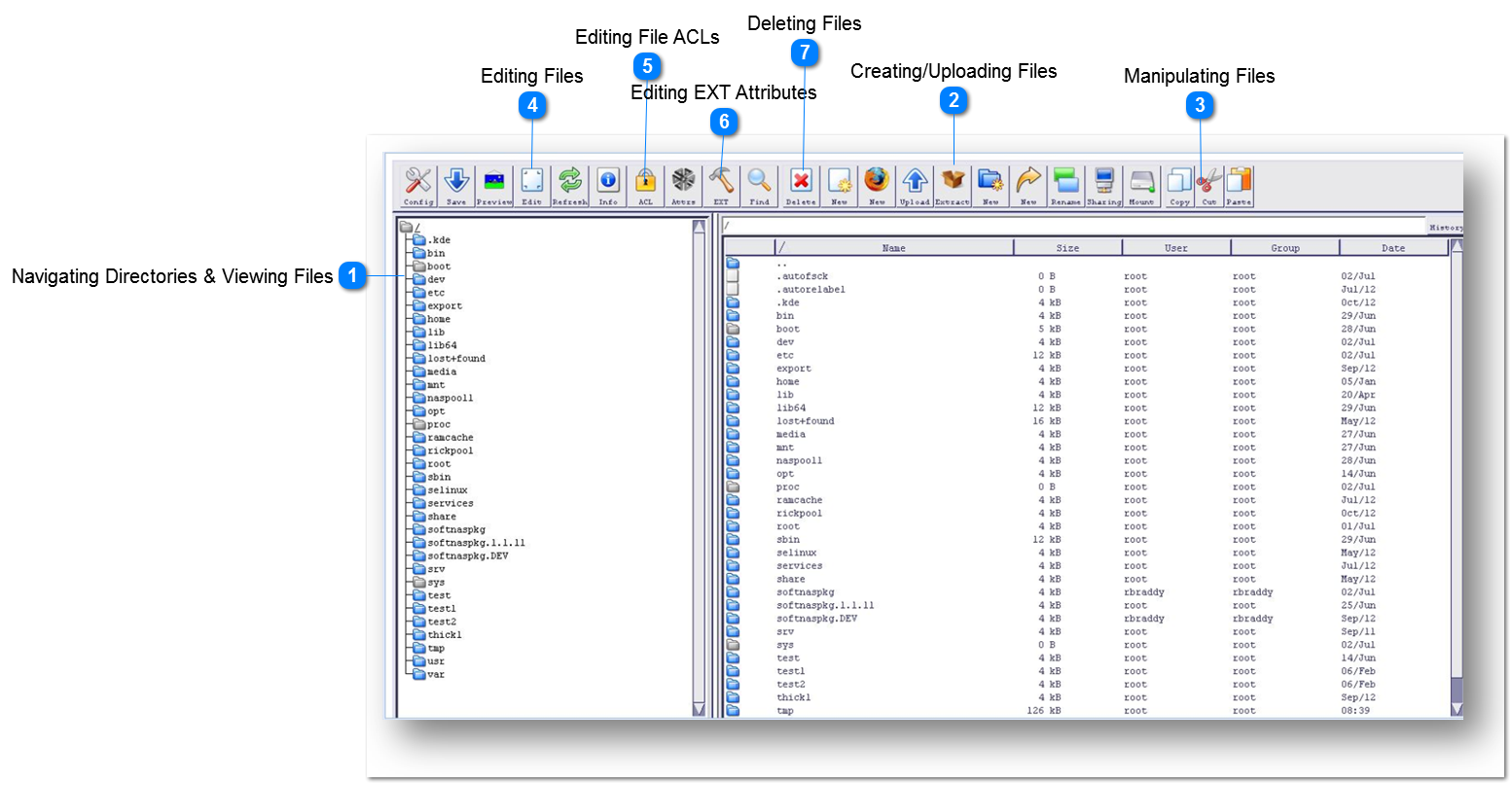Select lib64 row in the file list
The height and width of the screenshot is (785, 1512).
tap(1087, 408)
